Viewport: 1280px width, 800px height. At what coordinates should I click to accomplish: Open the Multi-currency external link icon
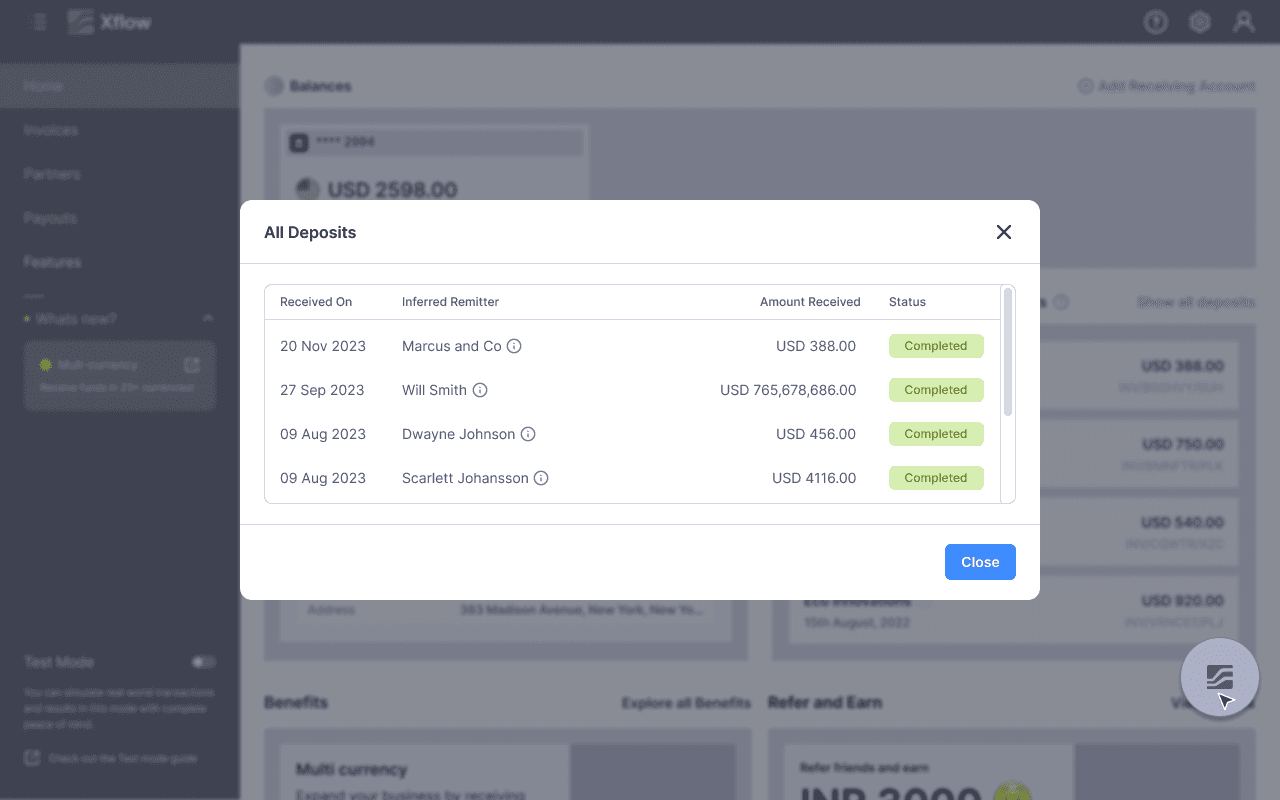(x=192, y=365)
